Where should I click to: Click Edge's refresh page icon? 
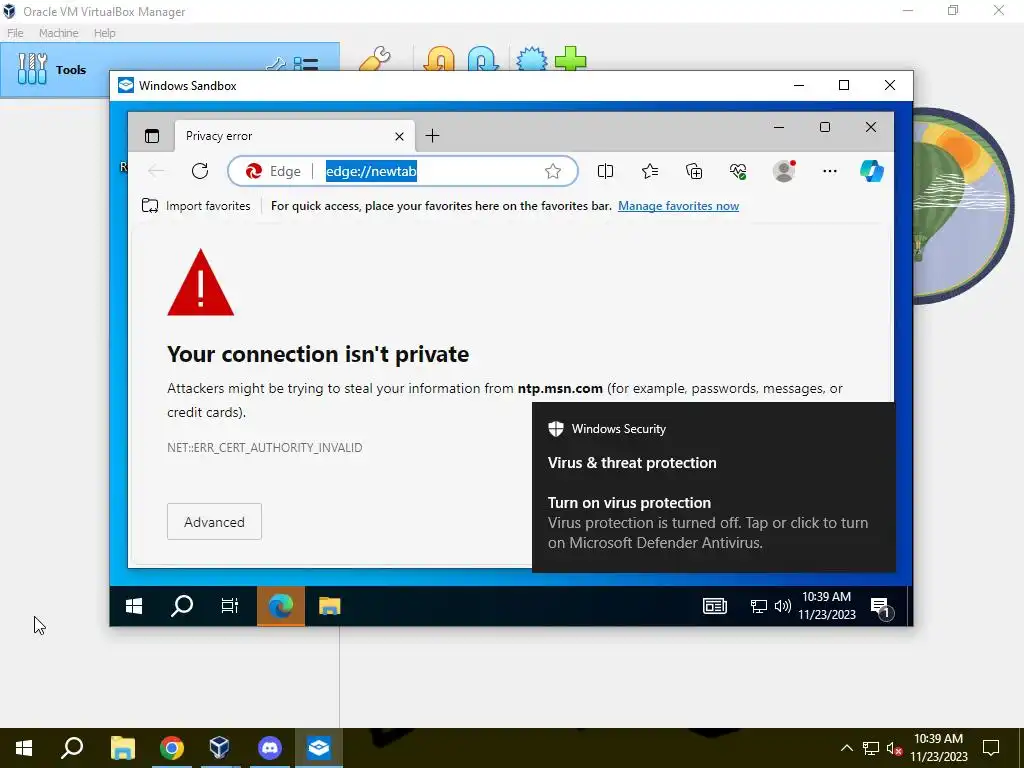[x=200, y=171]
